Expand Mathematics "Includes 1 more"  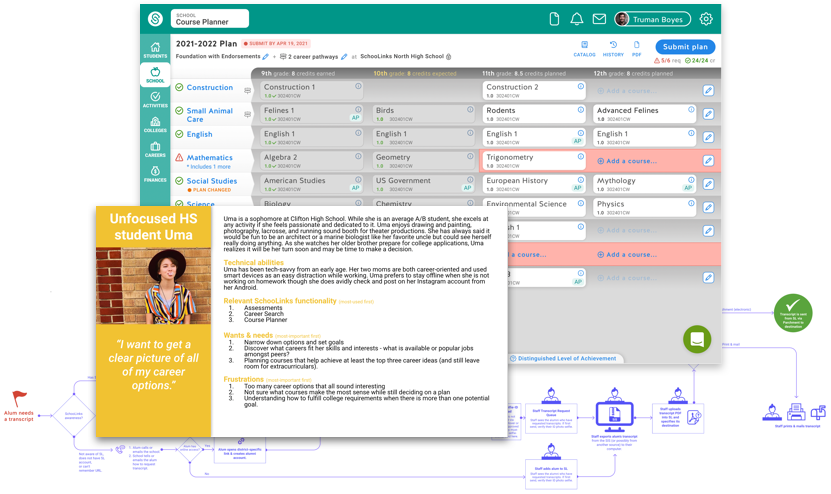click(210, 166)
